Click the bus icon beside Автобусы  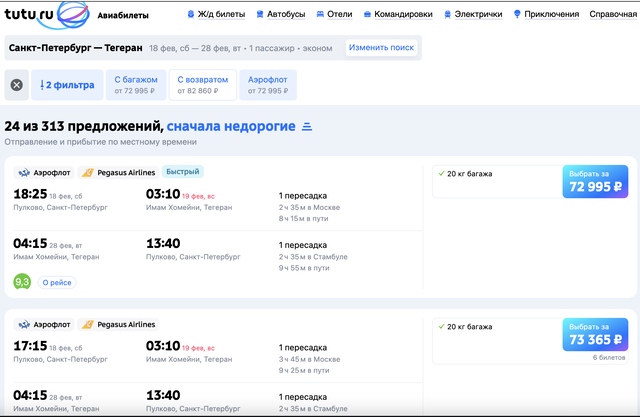[260, 14]
